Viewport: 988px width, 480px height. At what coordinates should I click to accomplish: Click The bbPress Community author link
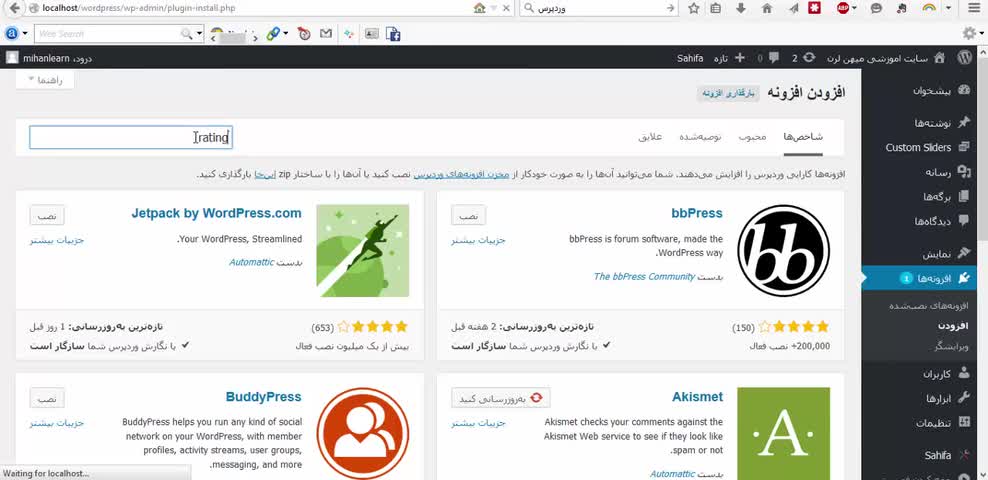click(x=644, y=277)
